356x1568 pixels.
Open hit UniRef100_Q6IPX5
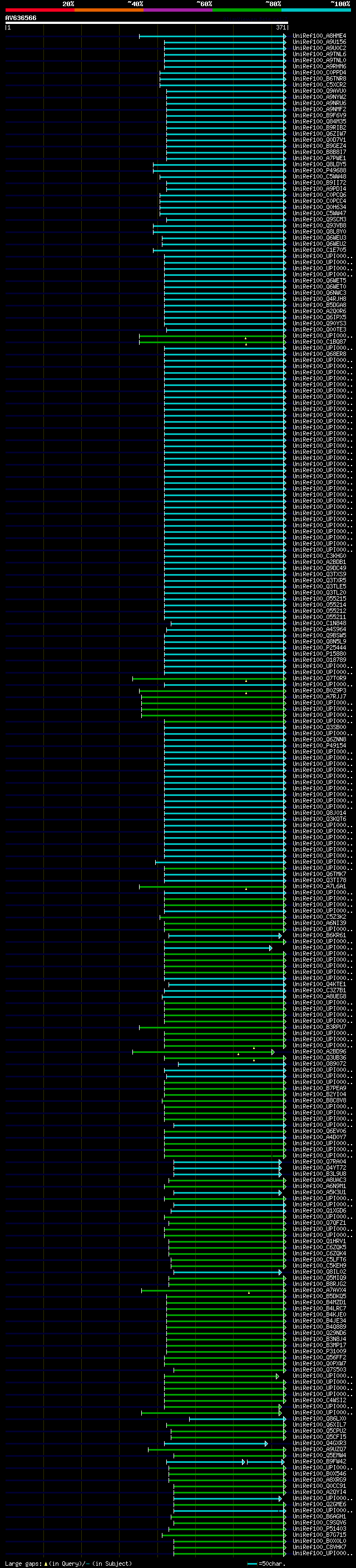point(319,317)
